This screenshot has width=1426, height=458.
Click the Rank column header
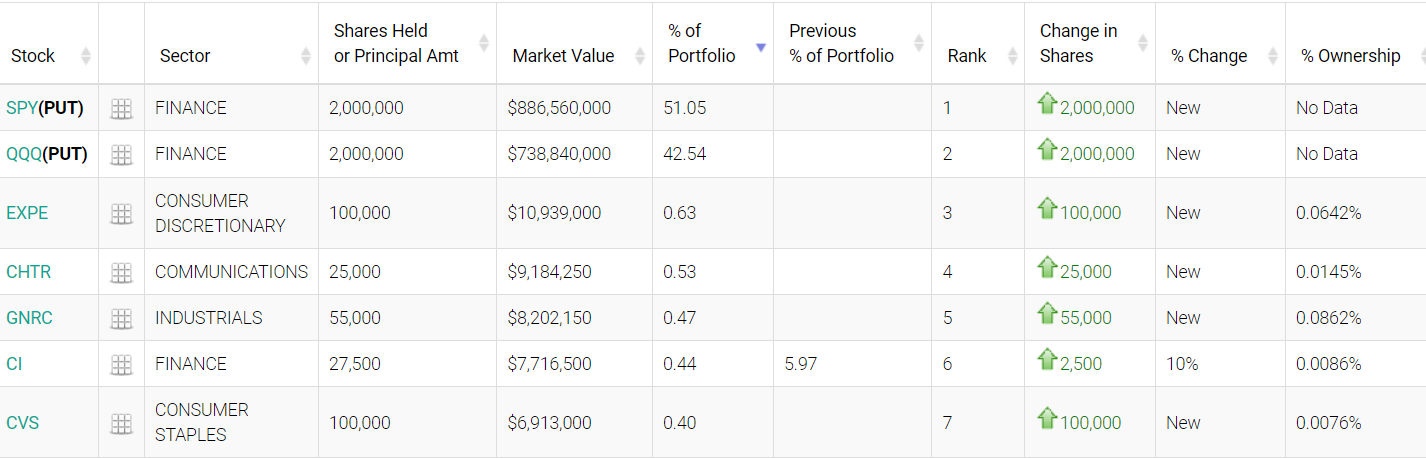[x=967, y=56]
